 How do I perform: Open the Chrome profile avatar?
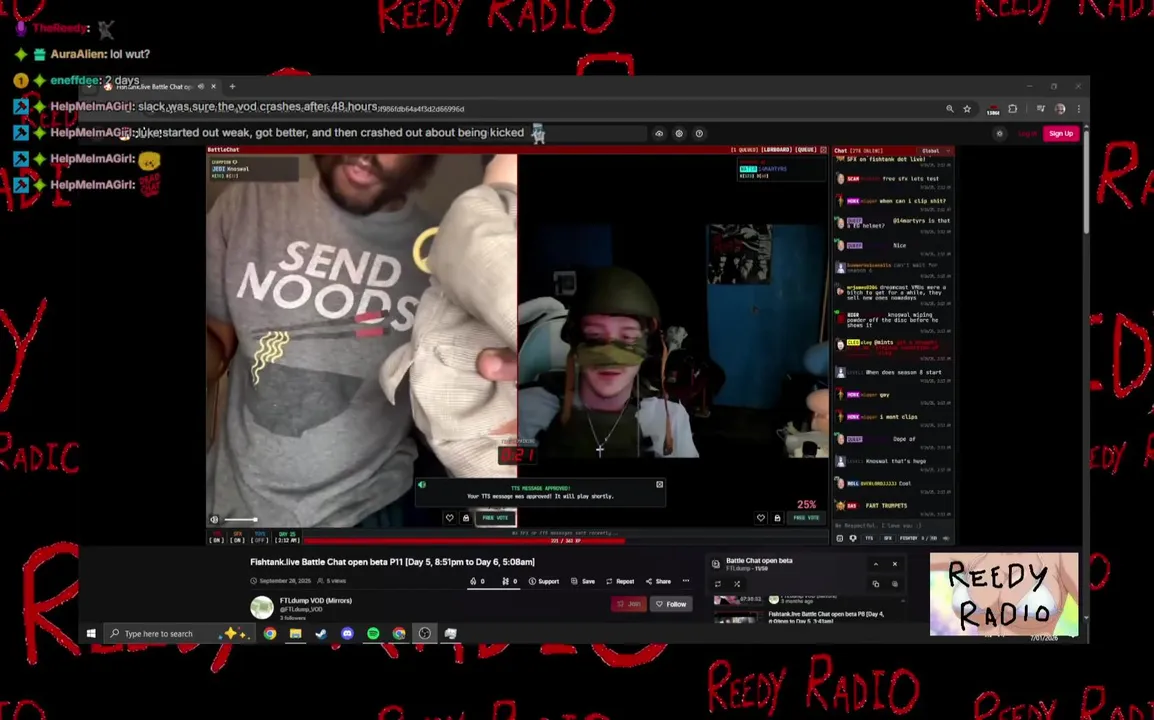(x=1060, y=109)
